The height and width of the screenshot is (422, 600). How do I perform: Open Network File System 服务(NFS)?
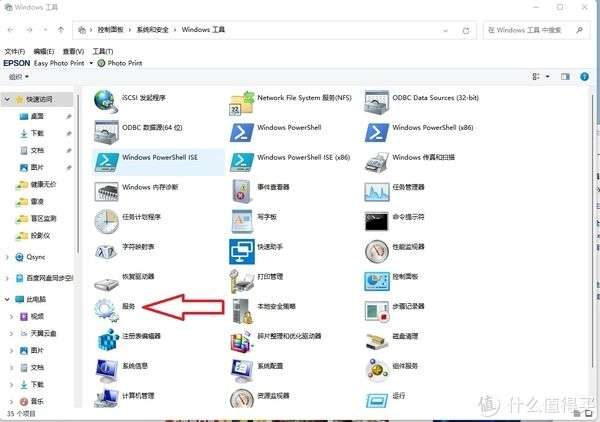pyautogui.click(x=291, y=103)
